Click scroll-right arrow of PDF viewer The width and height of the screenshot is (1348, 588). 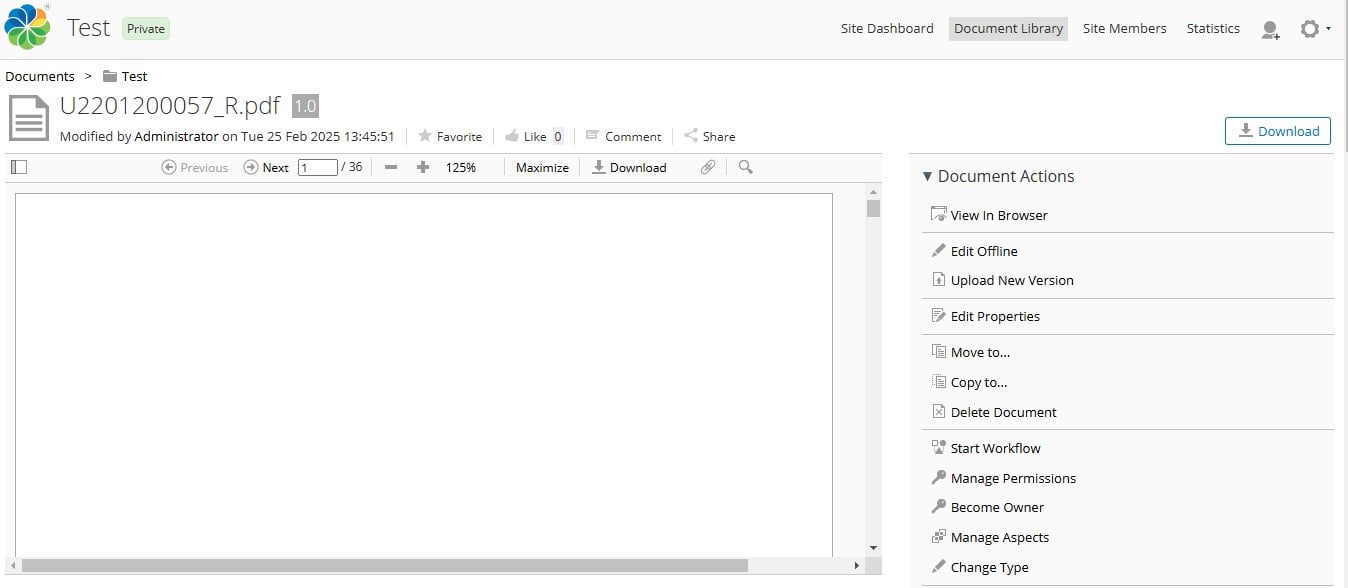point(856,565)
